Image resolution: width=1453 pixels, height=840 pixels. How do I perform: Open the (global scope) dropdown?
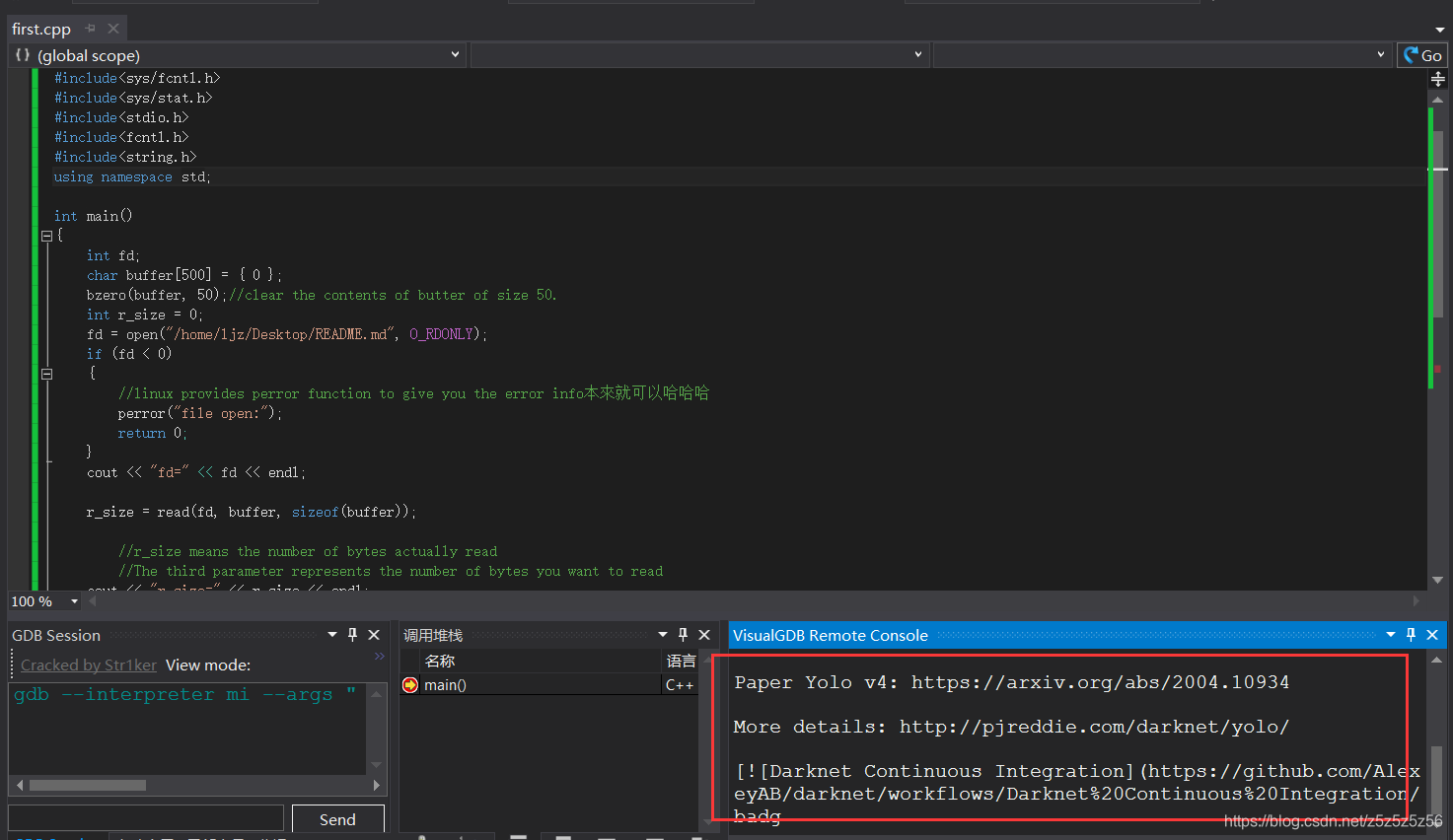pos(237,55)
